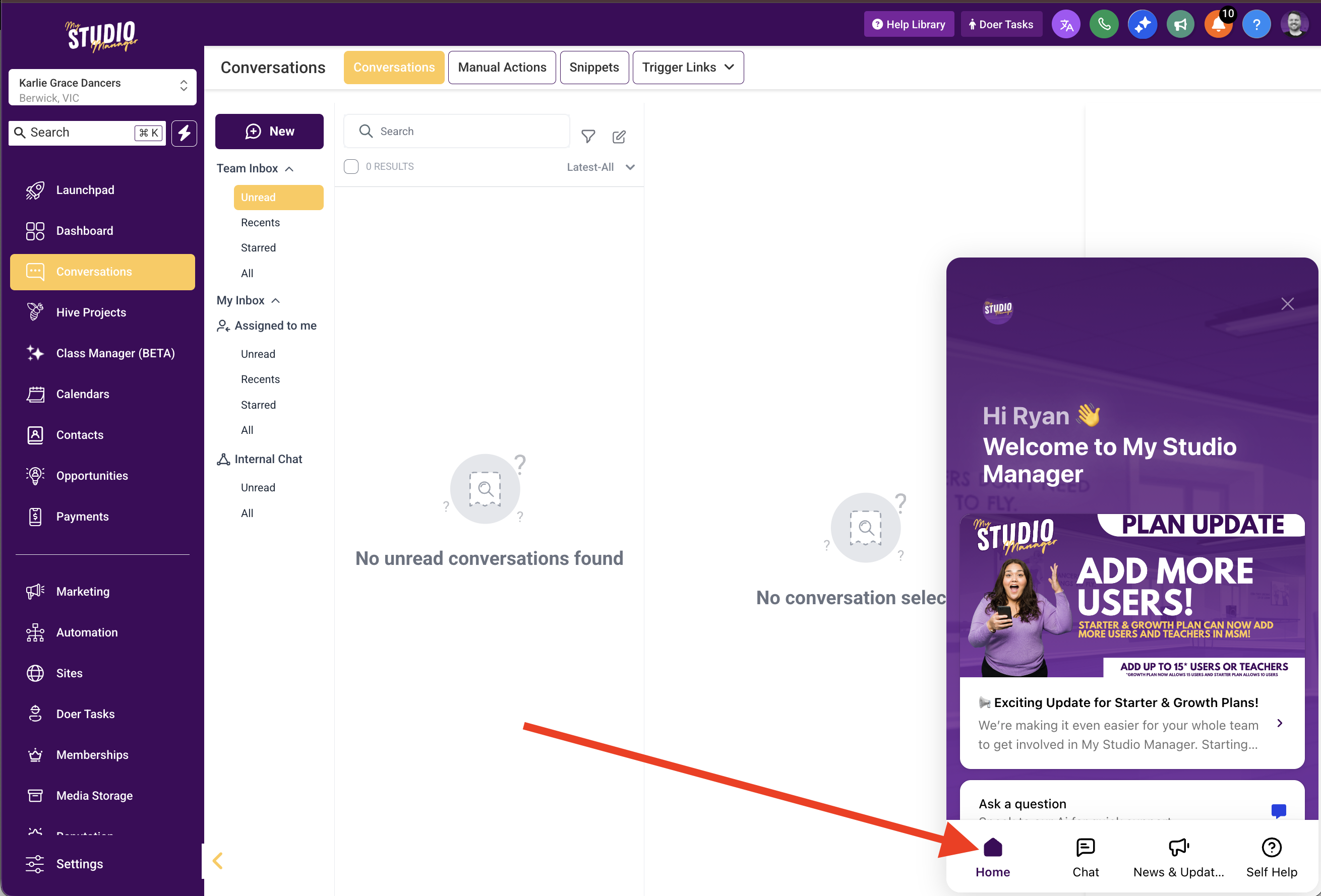Open the Karlie Grace Dancers account switcher

pos(102,88)
